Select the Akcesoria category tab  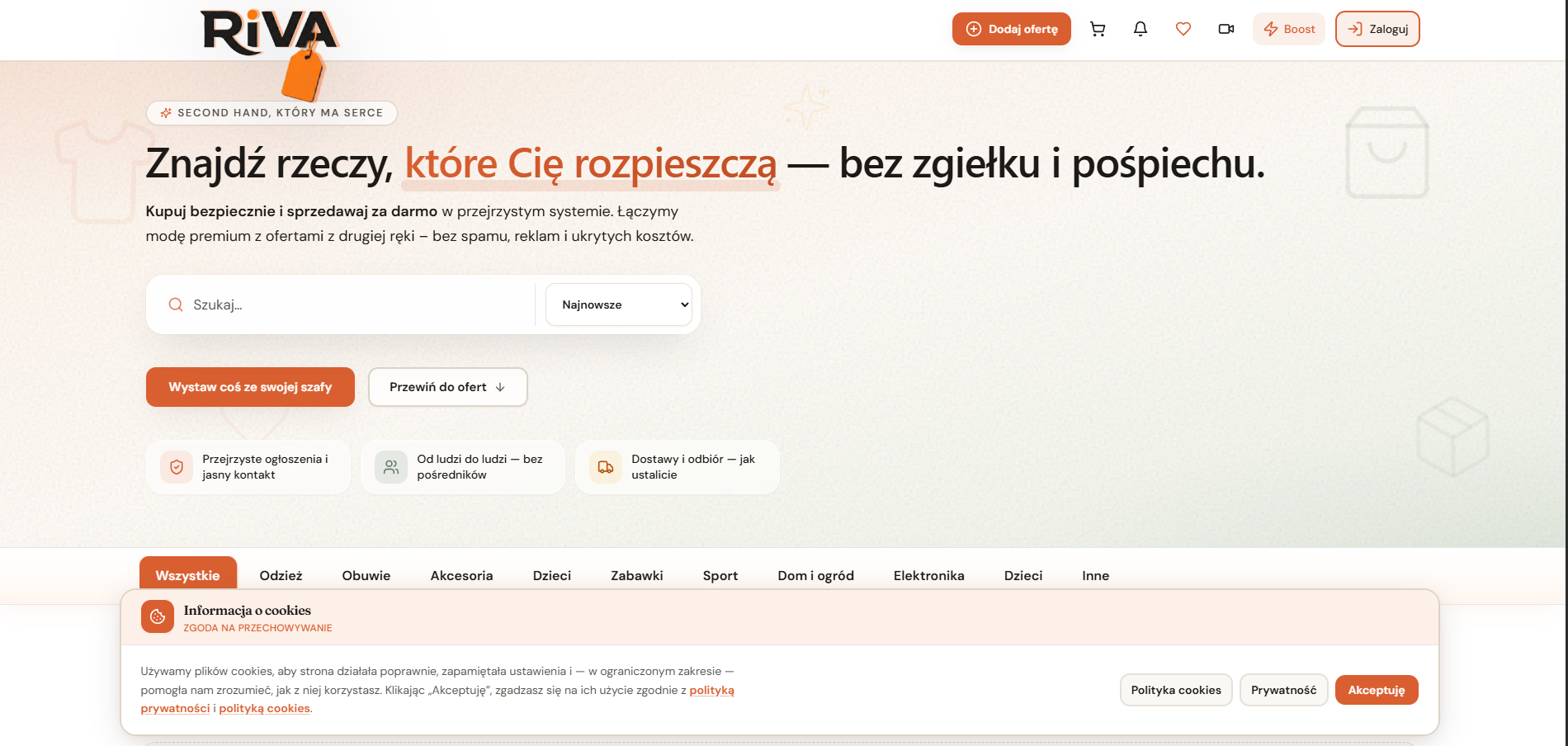click(462, 575)
